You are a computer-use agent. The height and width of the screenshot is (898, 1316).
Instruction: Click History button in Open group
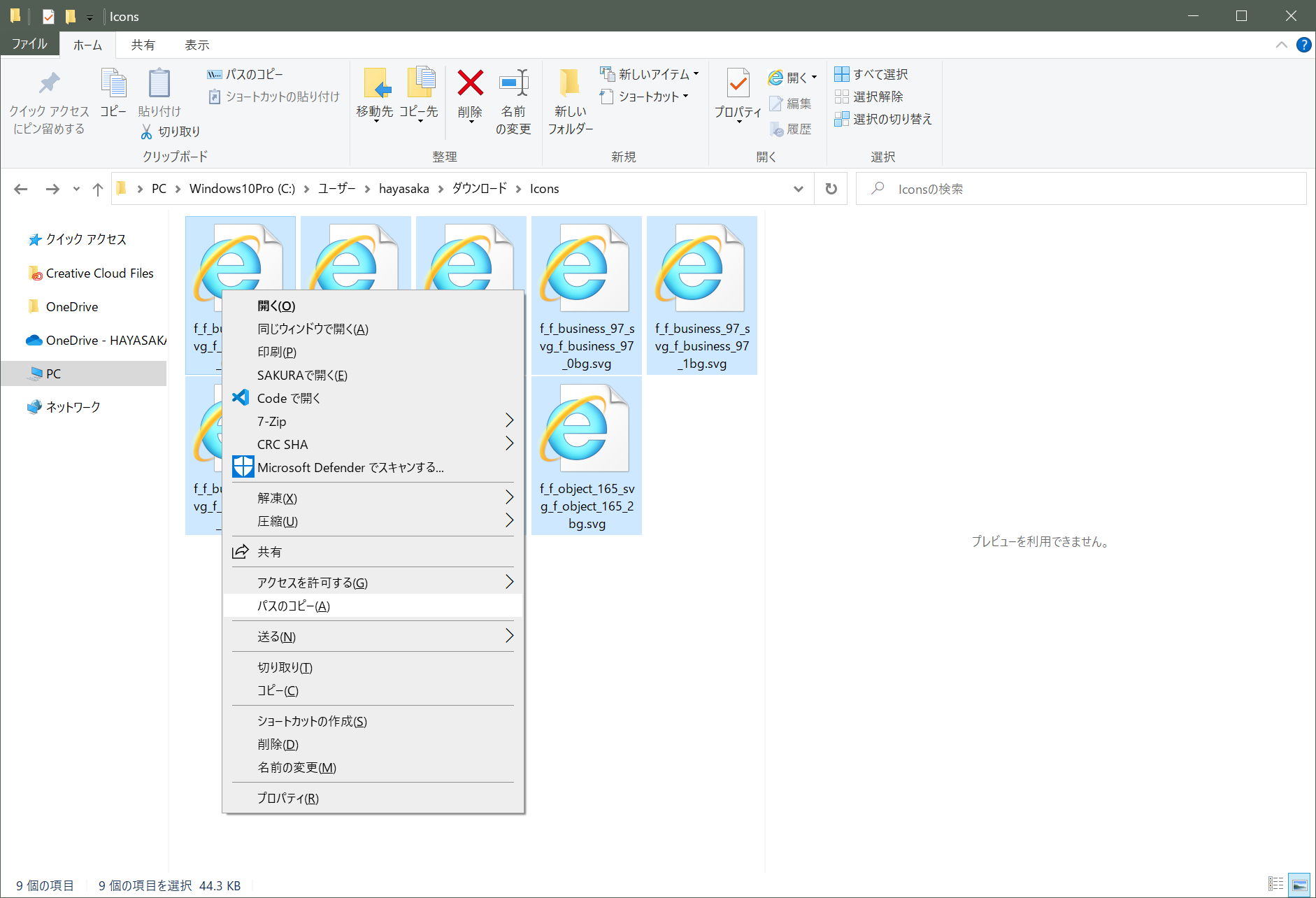click(x=791, y=129)
